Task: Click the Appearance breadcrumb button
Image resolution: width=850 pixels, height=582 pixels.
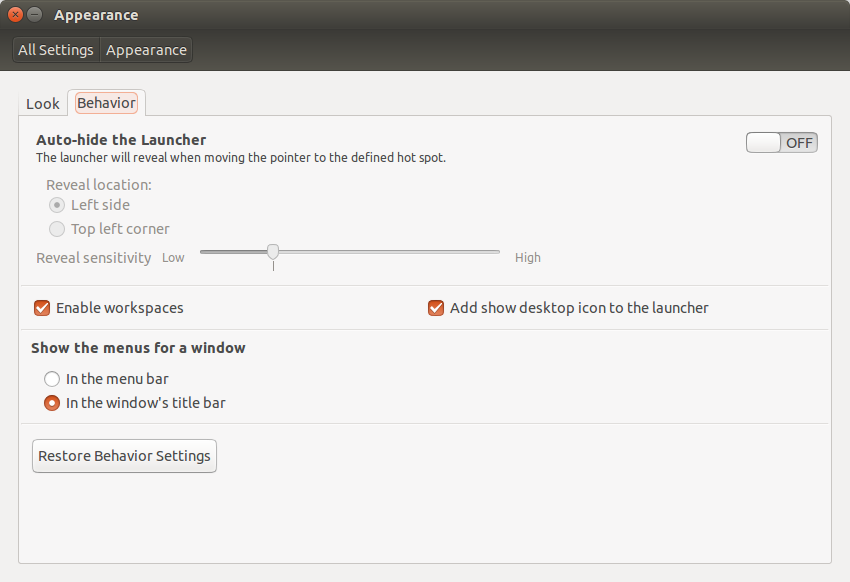Action: (146, 50)
